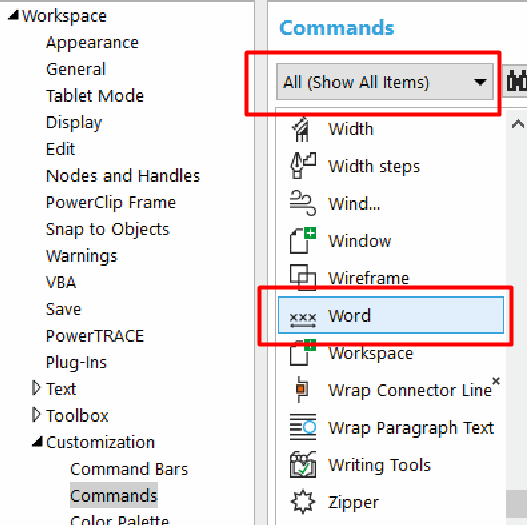Select the Zipper command text

click(353, 503)
